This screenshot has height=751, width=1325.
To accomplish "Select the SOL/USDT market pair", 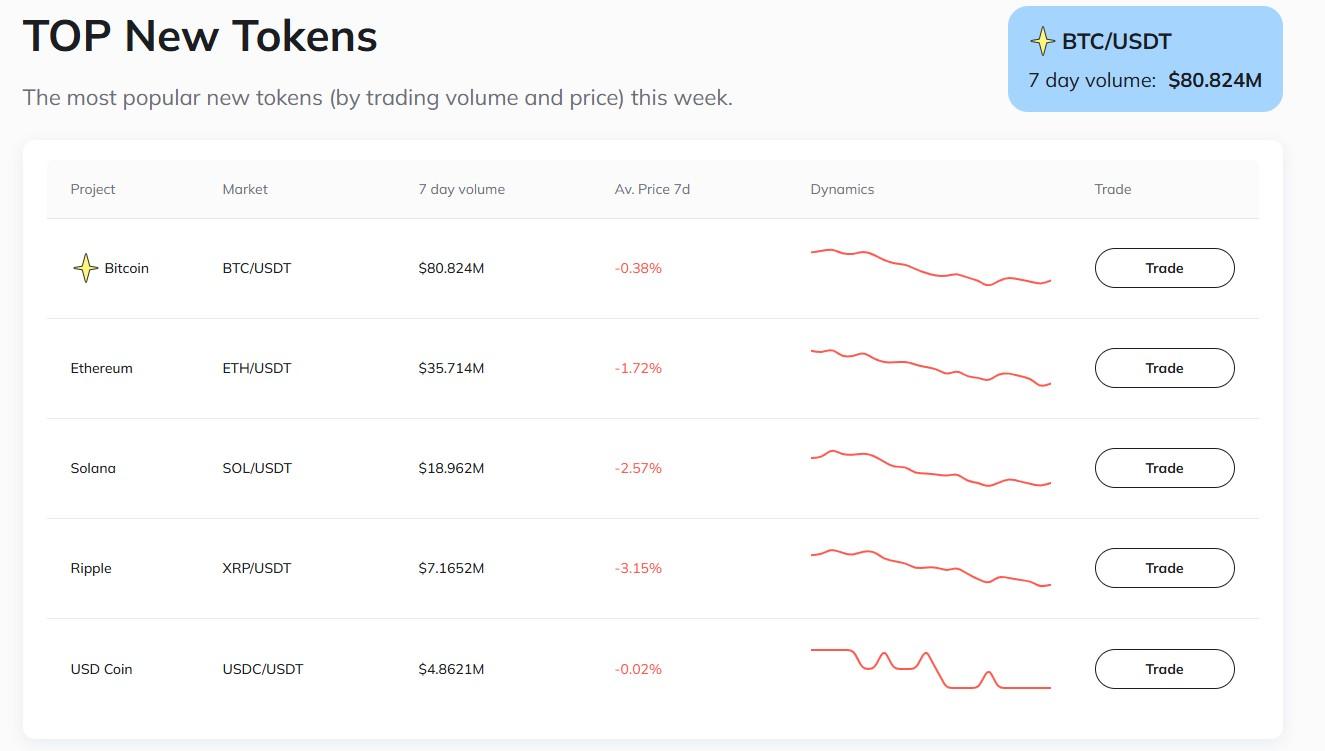I will (x=257, y=468).
